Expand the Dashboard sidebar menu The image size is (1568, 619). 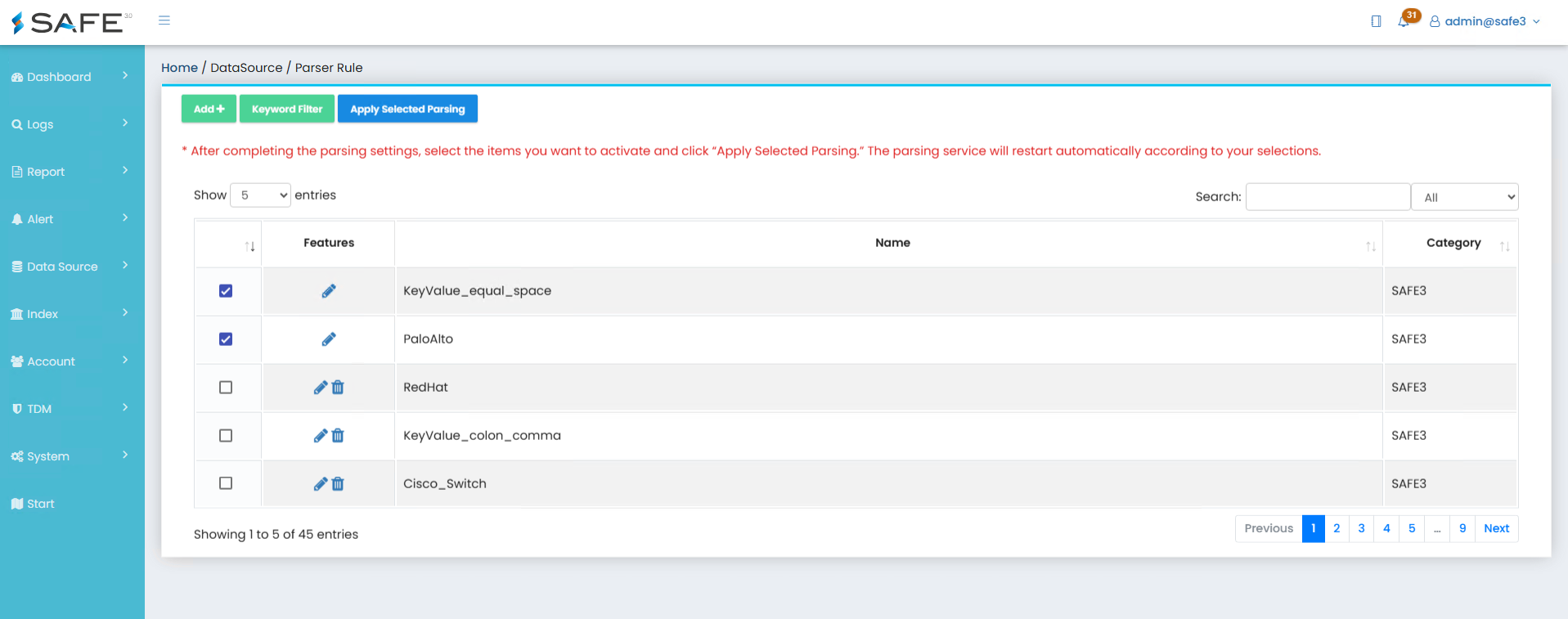(x=72, y=77)
